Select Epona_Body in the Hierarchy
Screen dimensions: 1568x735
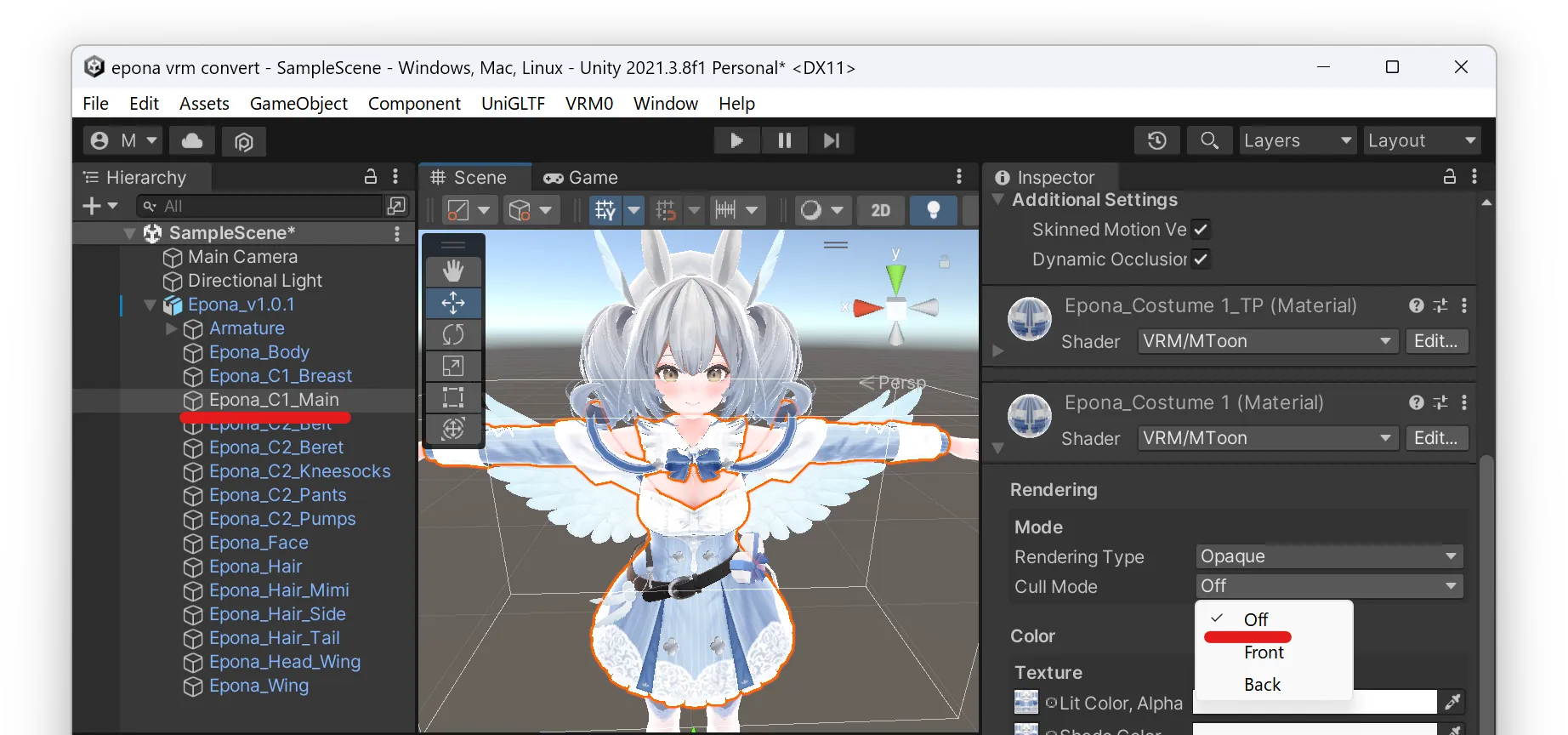(x=259, y=352)
